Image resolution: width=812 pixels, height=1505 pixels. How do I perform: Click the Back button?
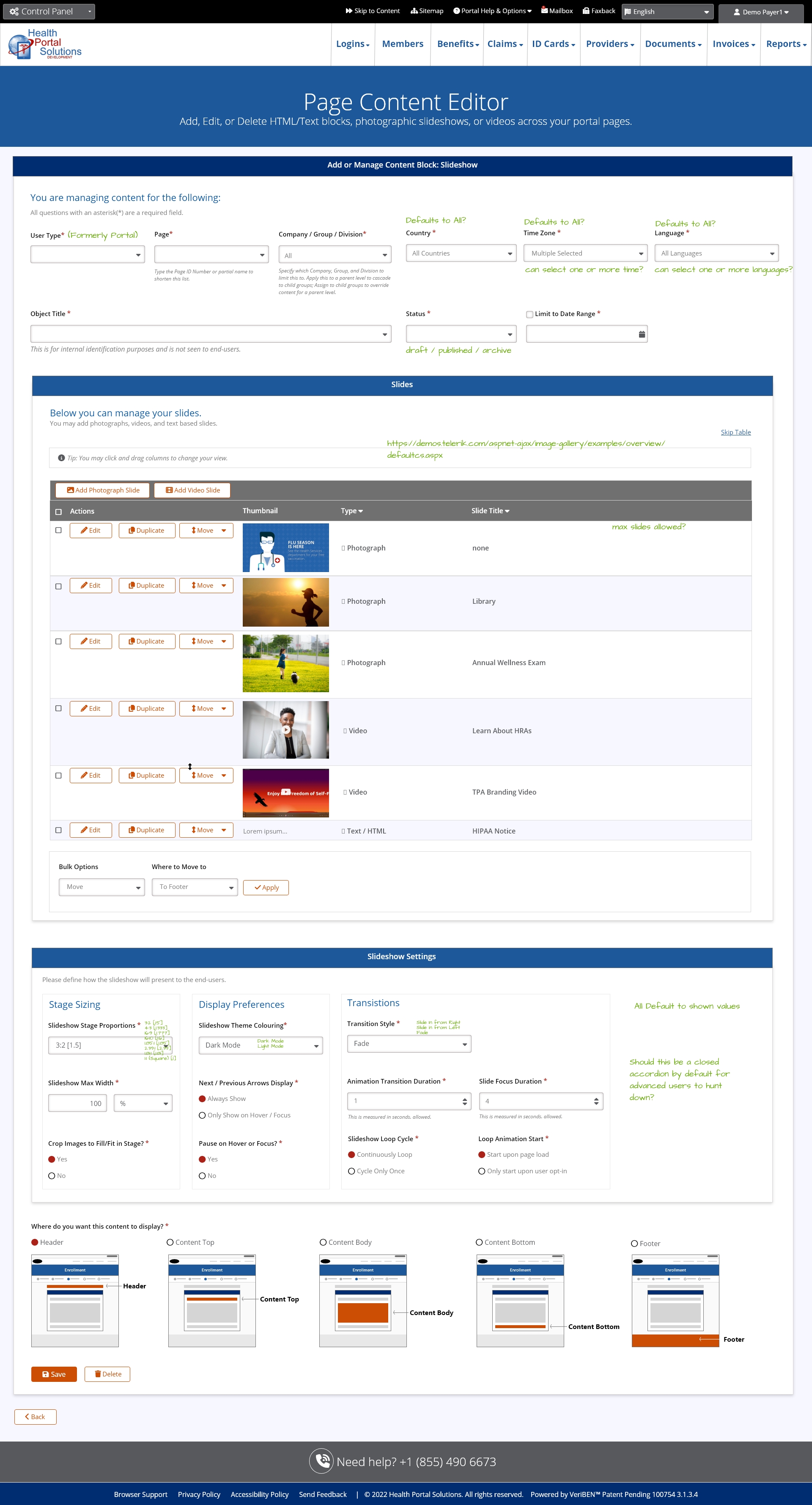tap(36, 1417)
